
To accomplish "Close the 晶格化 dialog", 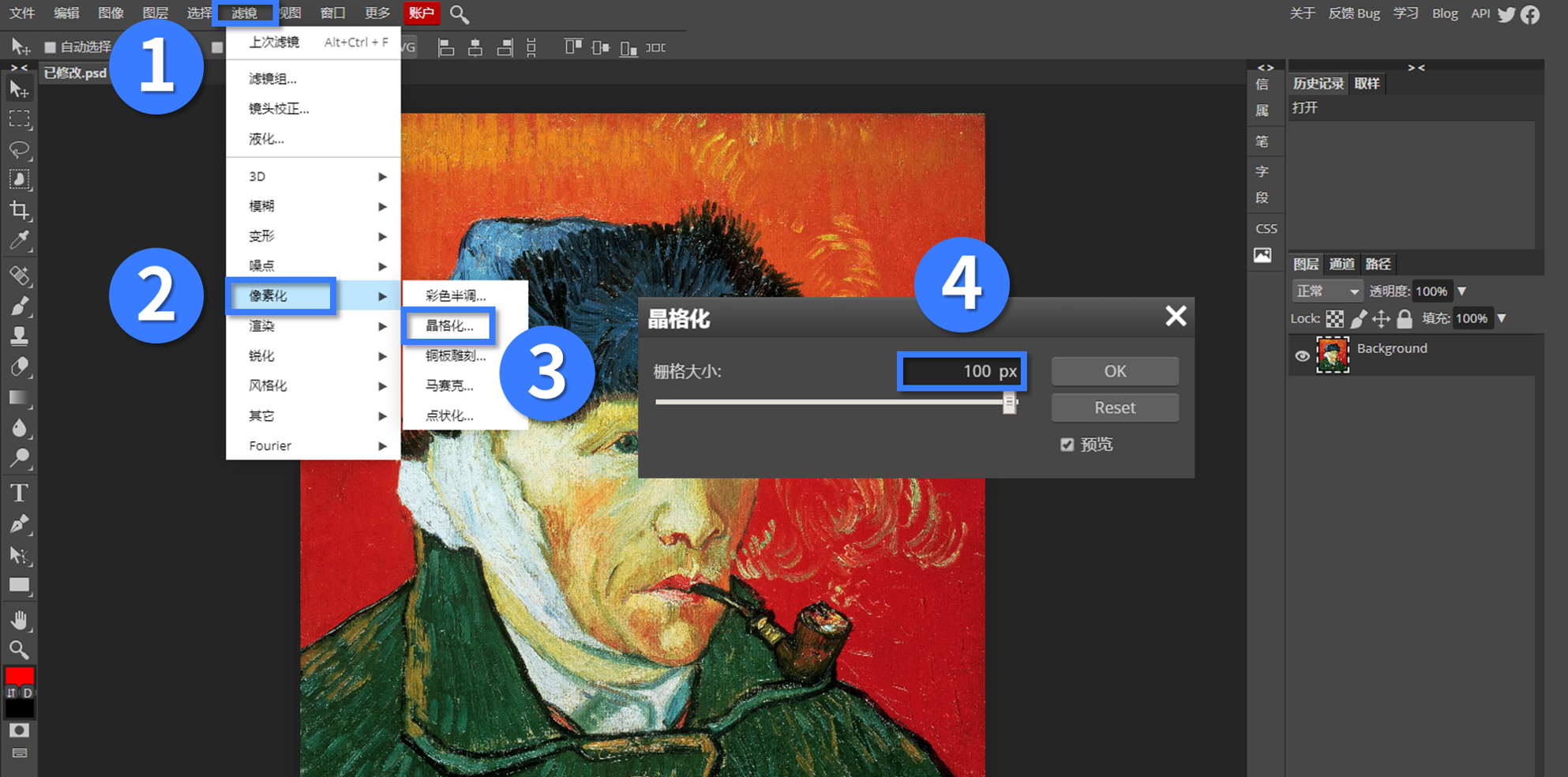I will click(x=1176, y=316).
